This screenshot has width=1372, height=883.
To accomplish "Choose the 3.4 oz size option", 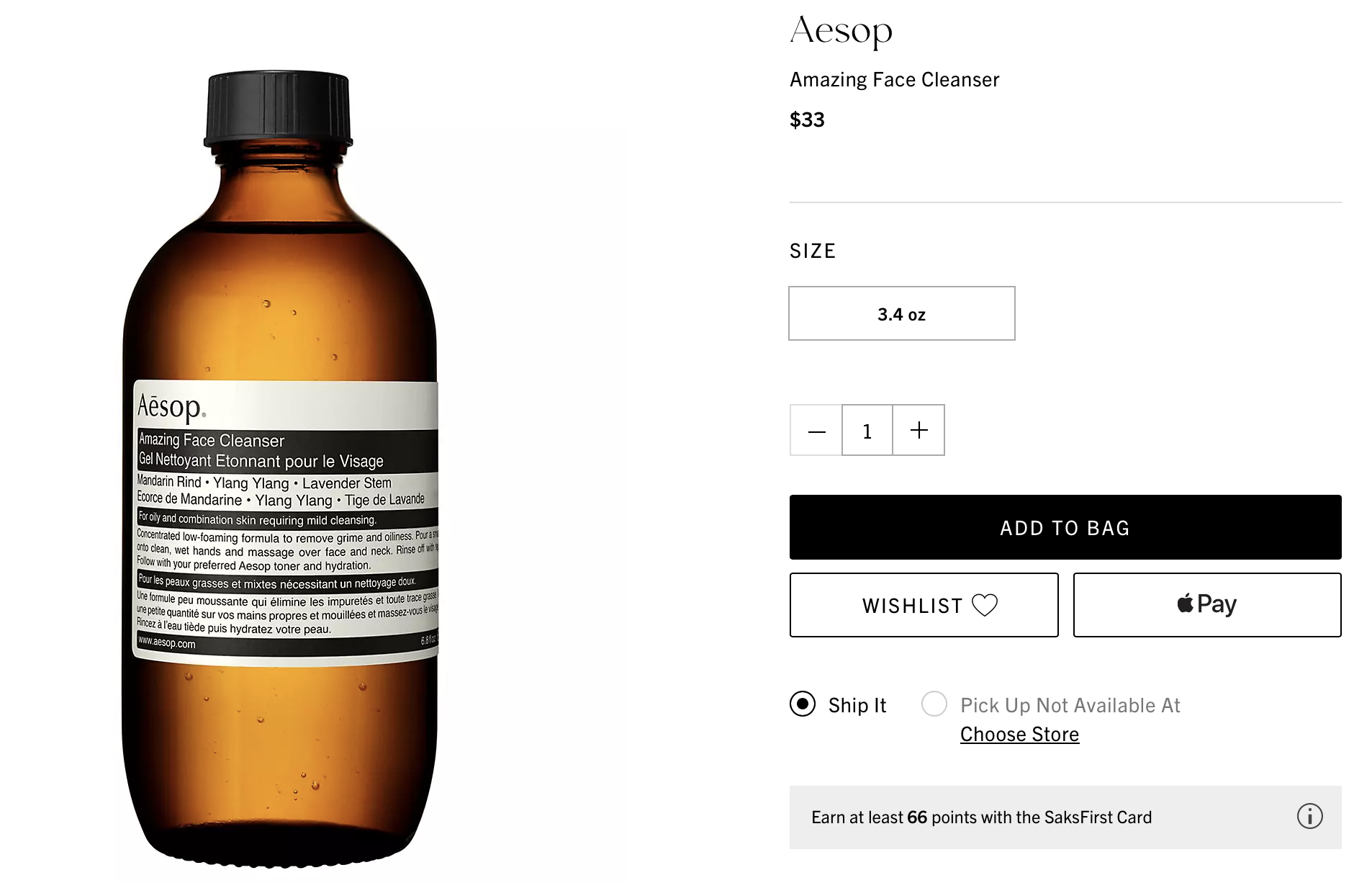I will click(901, 313).
